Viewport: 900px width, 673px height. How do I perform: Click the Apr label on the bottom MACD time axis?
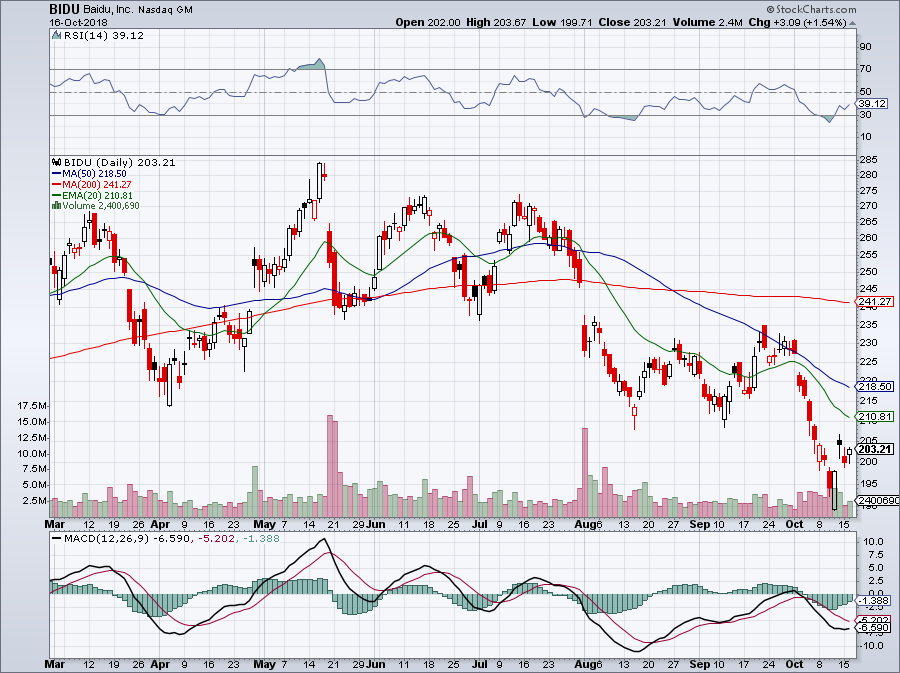click(x=160, y=664)
